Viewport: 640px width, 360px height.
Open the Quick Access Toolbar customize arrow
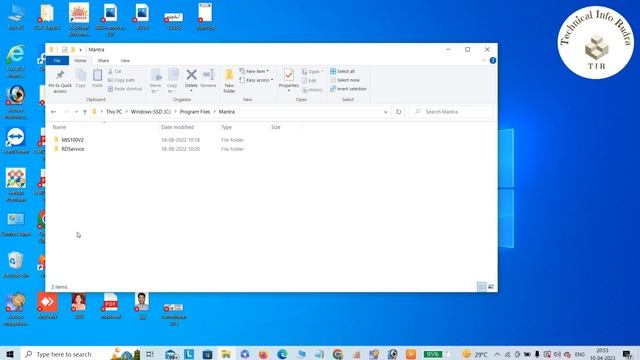[80, 50]
